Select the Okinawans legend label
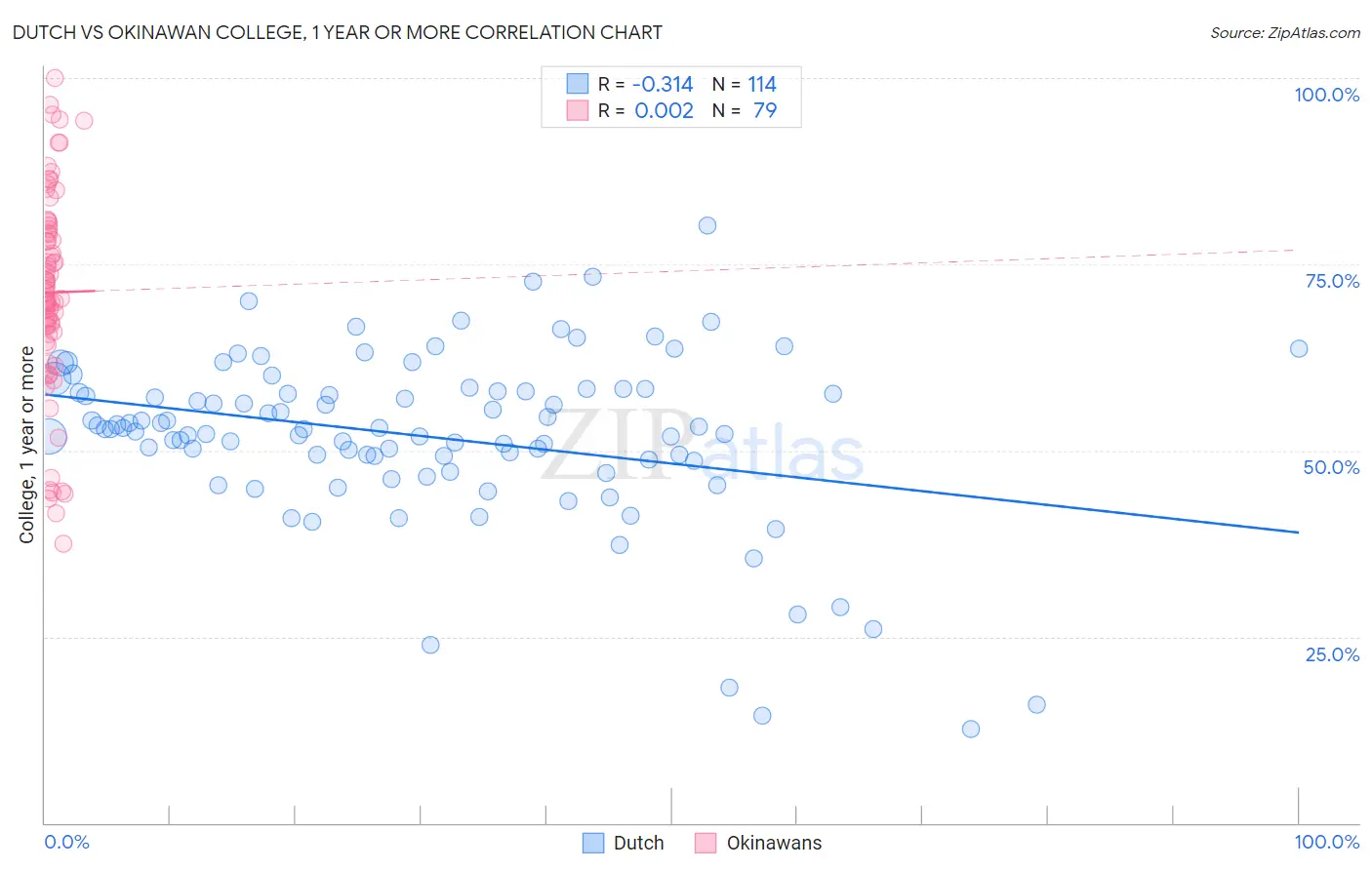Image resolution: width=1372 pixels, height=870 pixels. (774, 843)
